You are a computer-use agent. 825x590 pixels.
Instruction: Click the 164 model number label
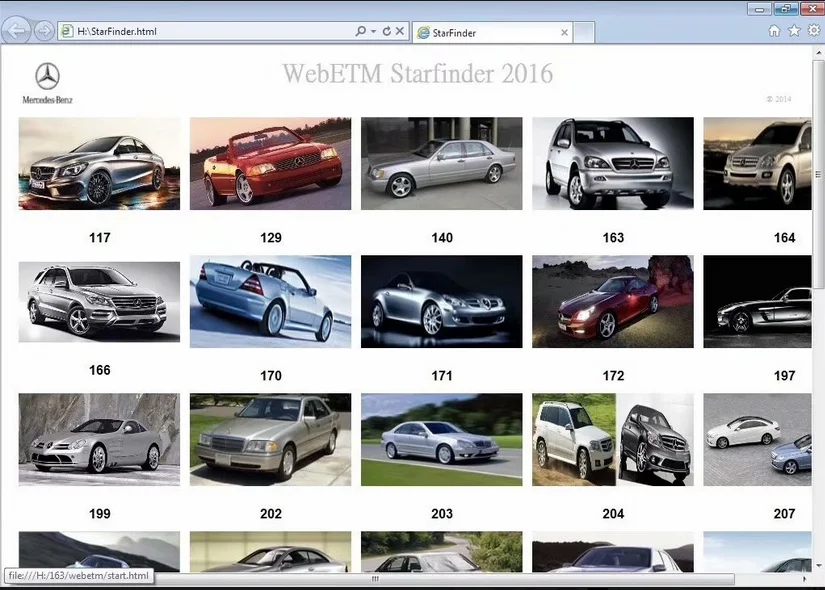[x=784, y=238]
